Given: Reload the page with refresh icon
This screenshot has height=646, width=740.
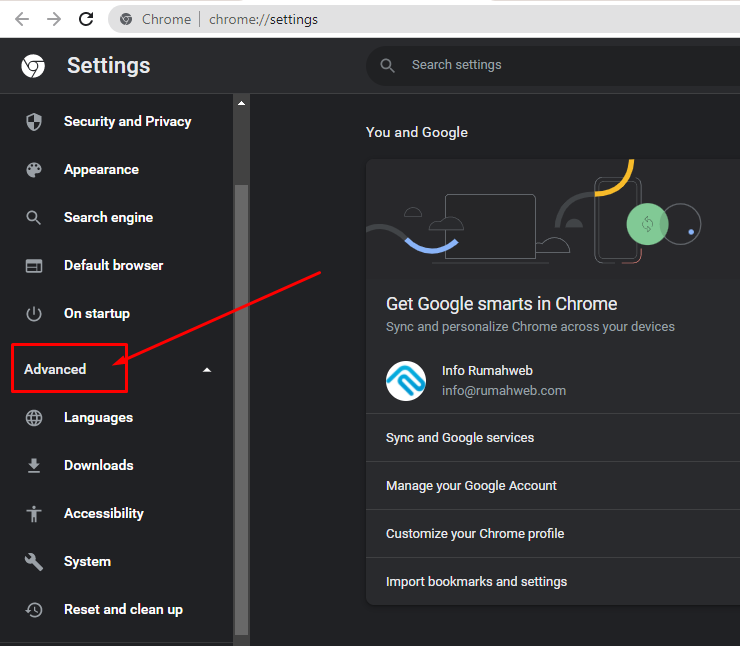Looking at the screenshot, I should [x=86, y=19].
